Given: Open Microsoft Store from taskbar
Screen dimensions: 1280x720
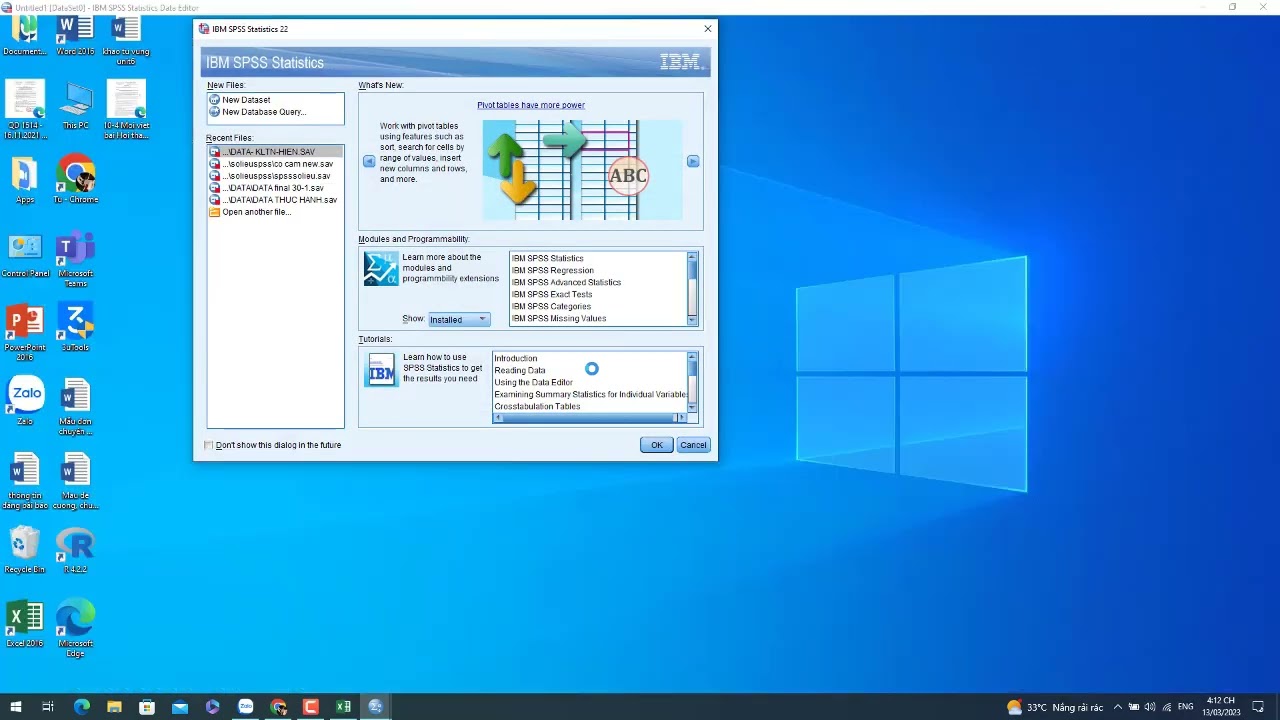Looking at the screenshot, I should 147,707.
